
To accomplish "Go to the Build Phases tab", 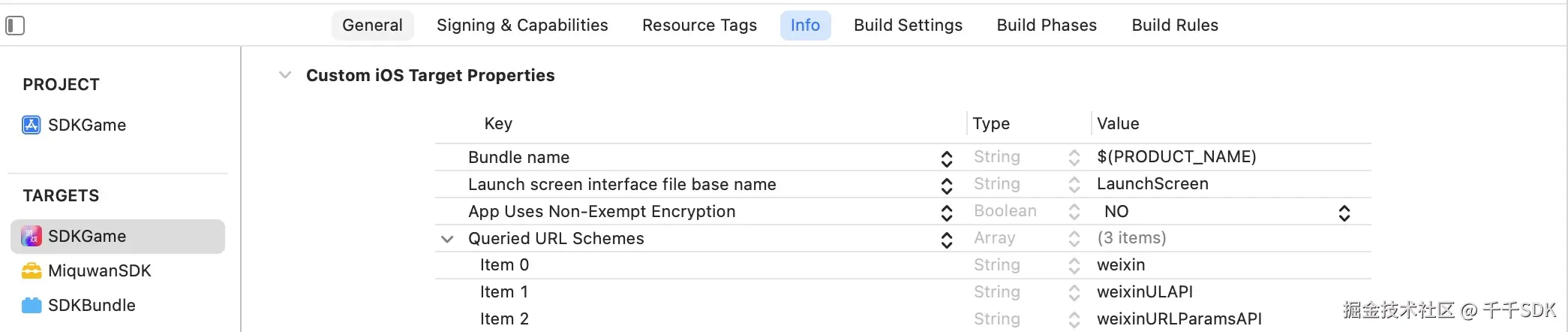I will 1047,26.
